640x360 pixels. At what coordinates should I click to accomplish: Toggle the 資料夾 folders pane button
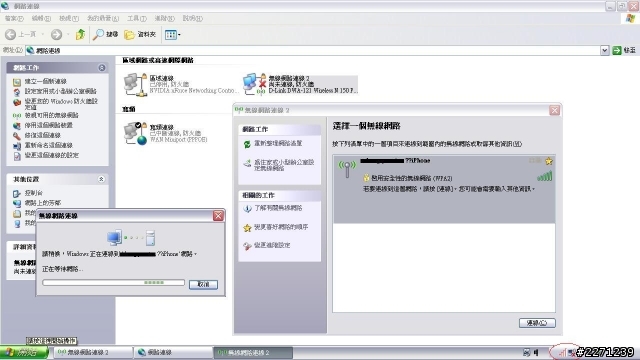coord(140,35)
